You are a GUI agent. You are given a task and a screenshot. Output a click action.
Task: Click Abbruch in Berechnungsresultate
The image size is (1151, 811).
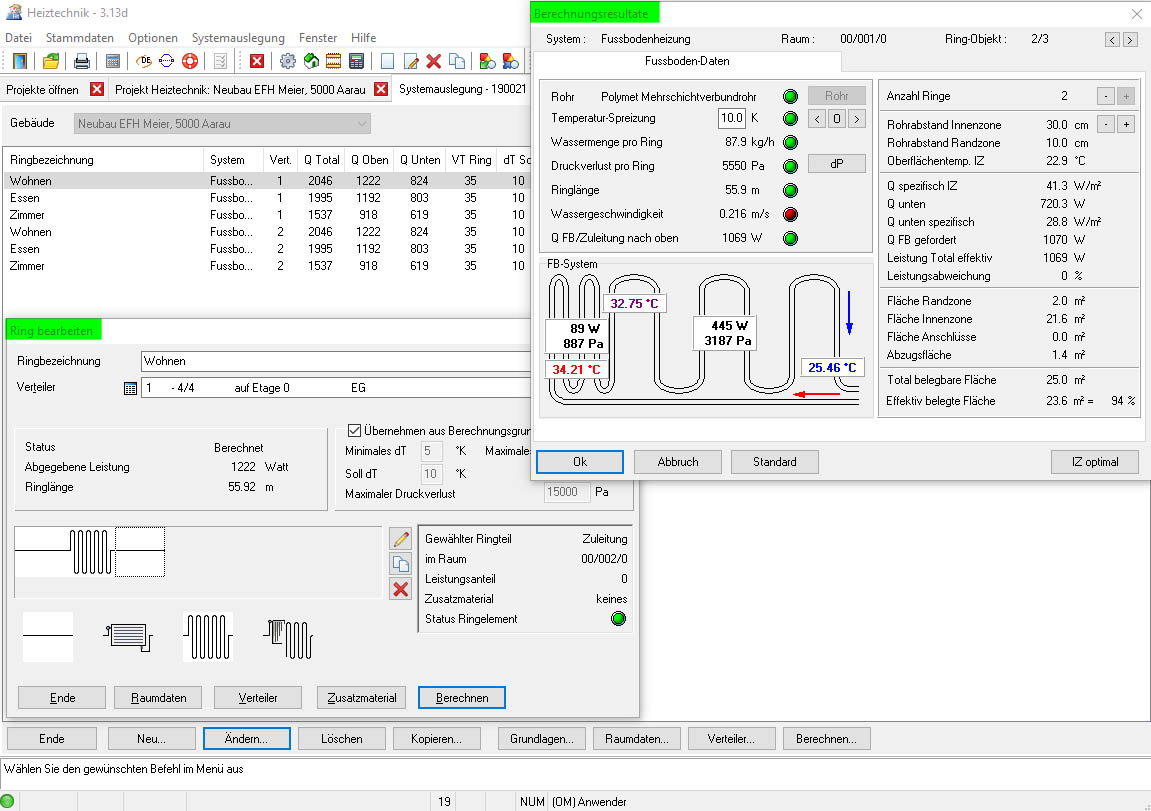678,462
